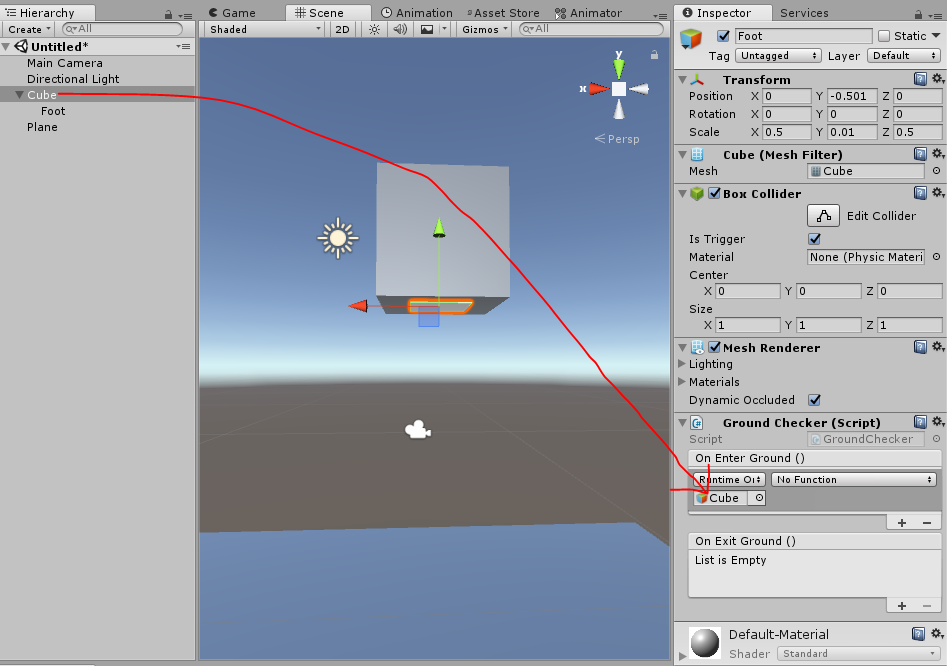
Task: Open Transform help icon
Action: click(920, 78)
